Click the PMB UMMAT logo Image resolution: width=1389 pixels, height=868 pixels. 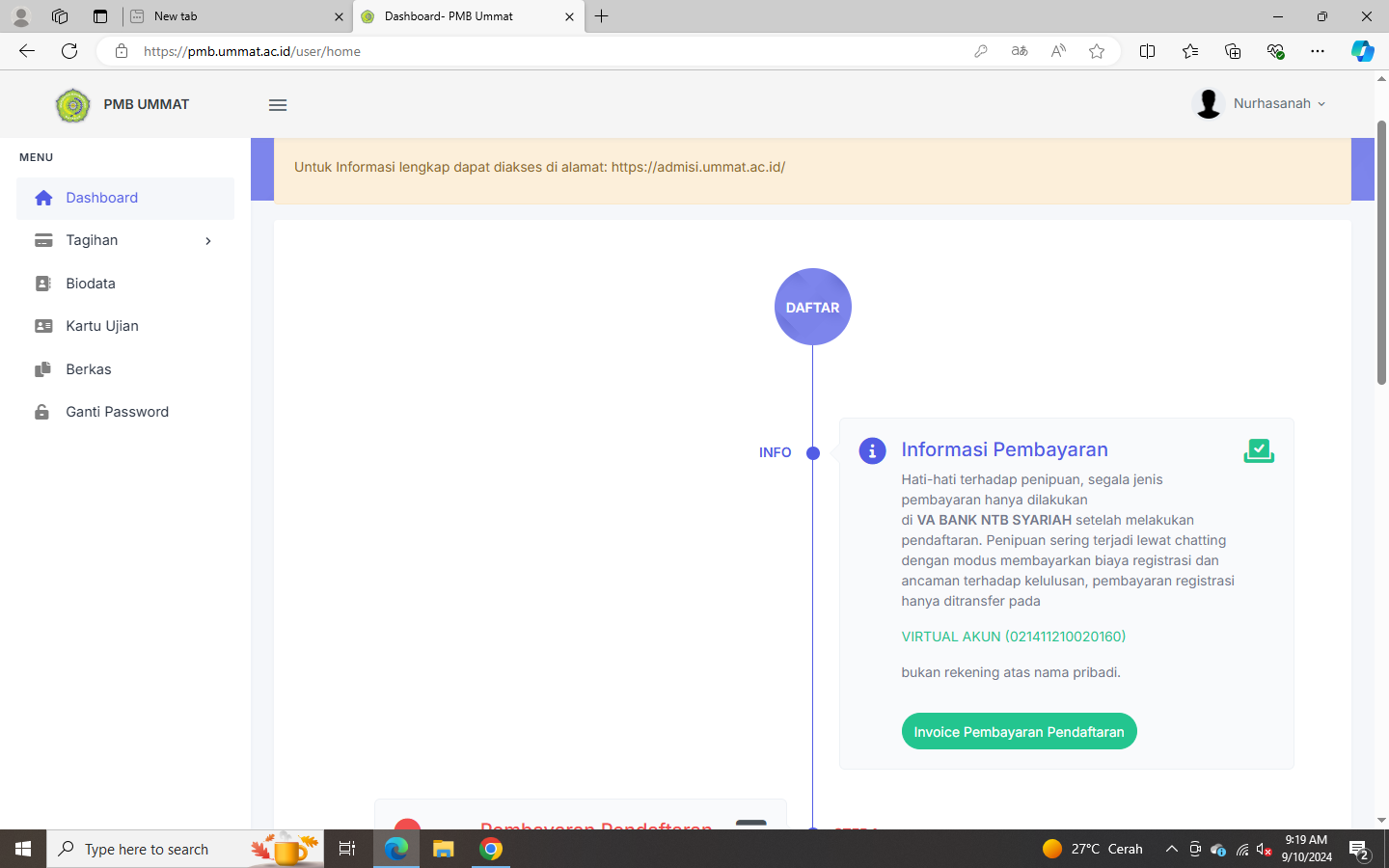73,105
